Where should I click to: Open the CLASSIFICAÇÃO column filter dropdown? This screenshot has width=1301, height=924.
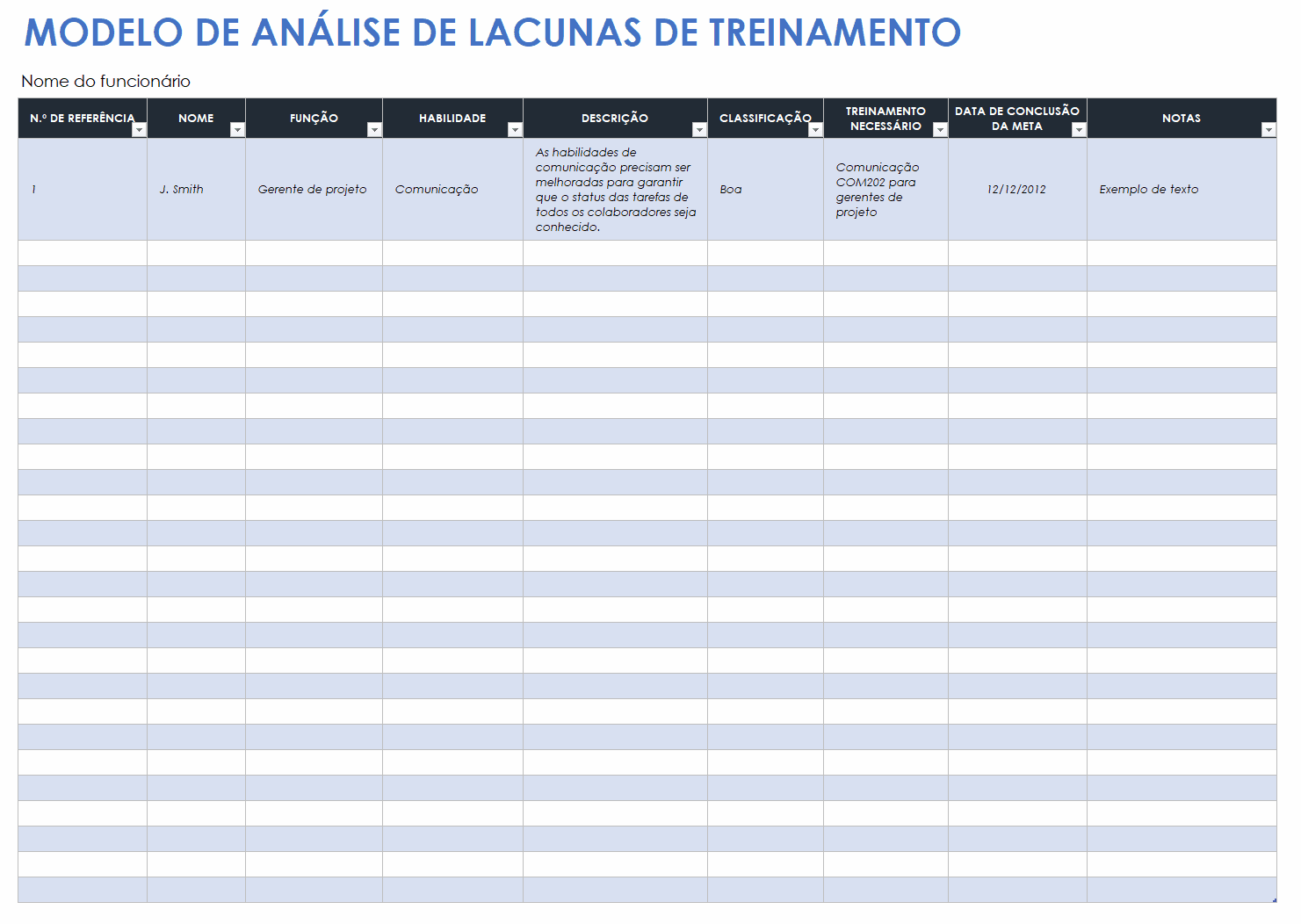pyautogui.click(x=815, y=130)
